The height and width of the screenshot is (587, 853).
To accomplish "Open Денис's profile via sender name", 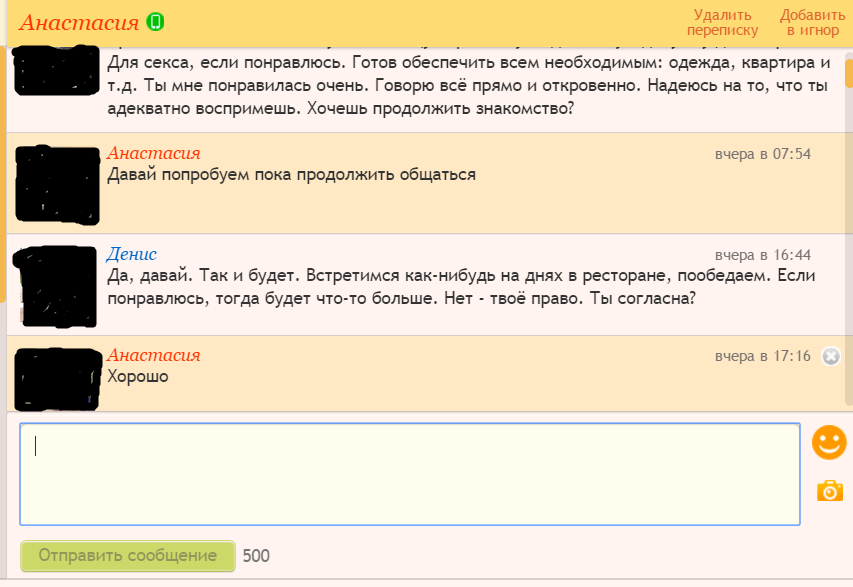I will pos(131,254).
